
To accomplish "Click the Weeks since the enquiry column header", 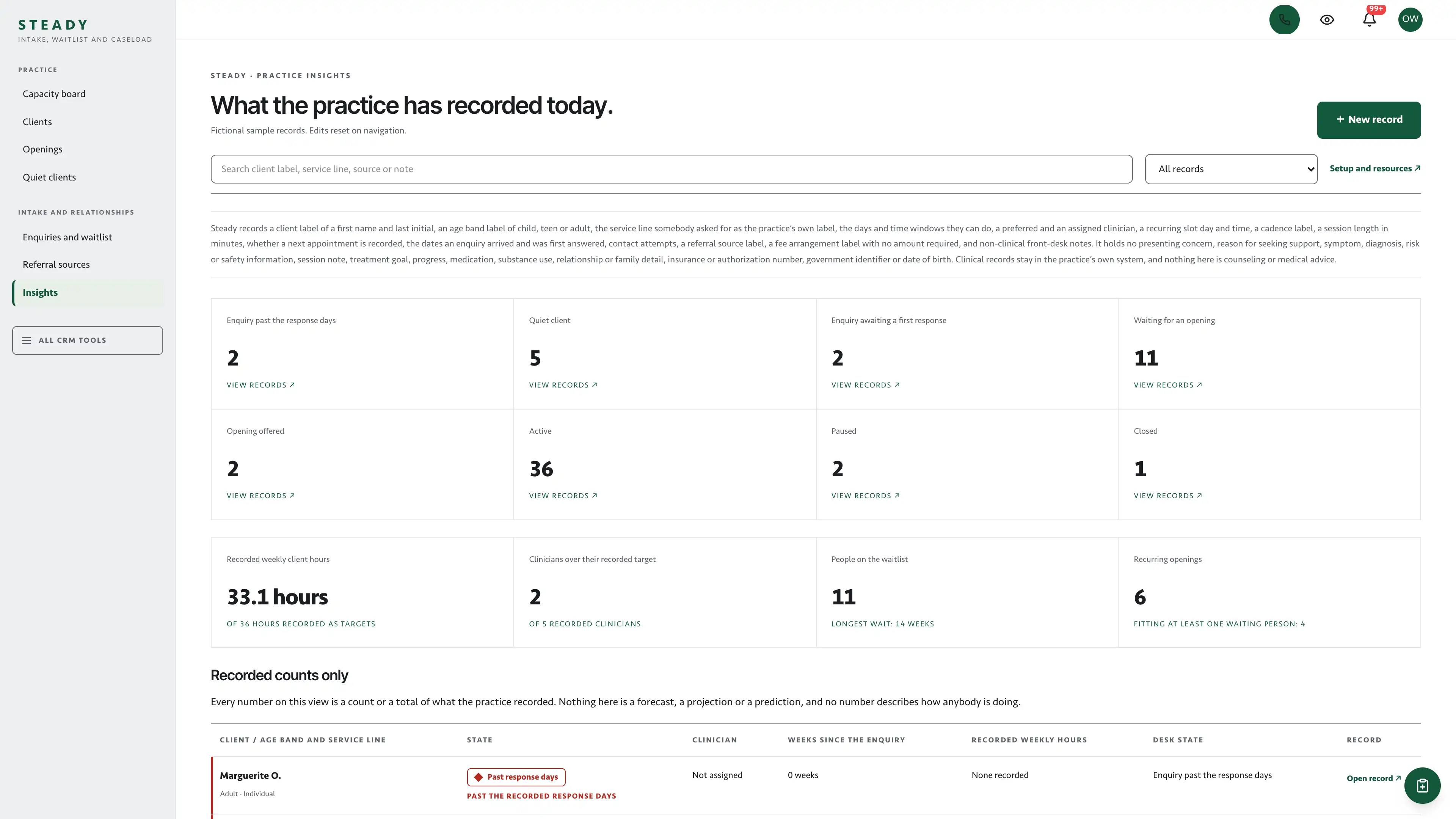I will tap(846, 740).
